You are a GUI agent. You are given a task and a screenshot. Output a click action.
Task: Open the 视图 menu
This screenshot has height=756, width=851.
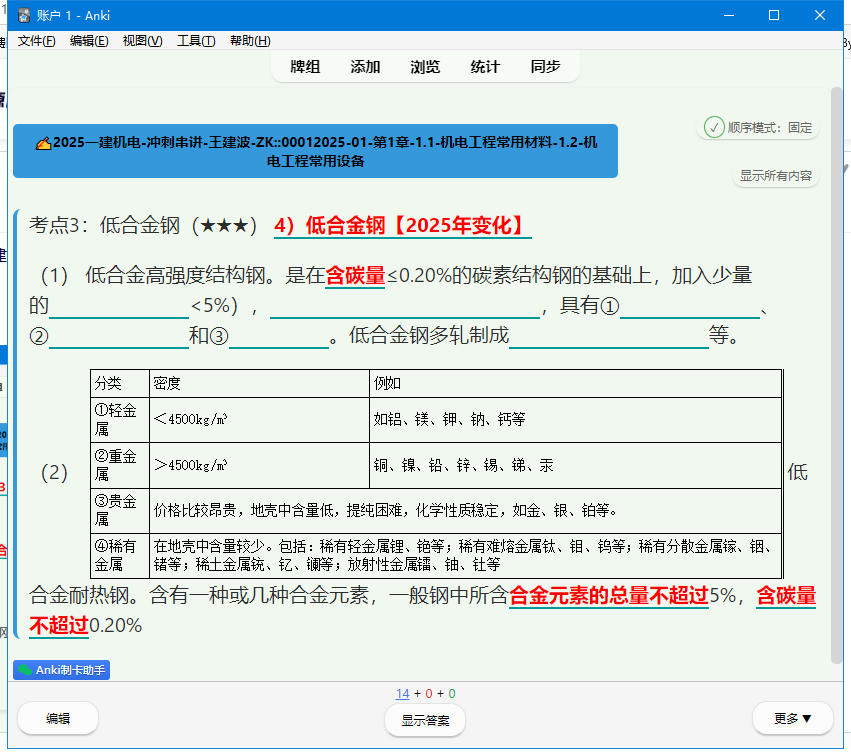click(142, 41)
